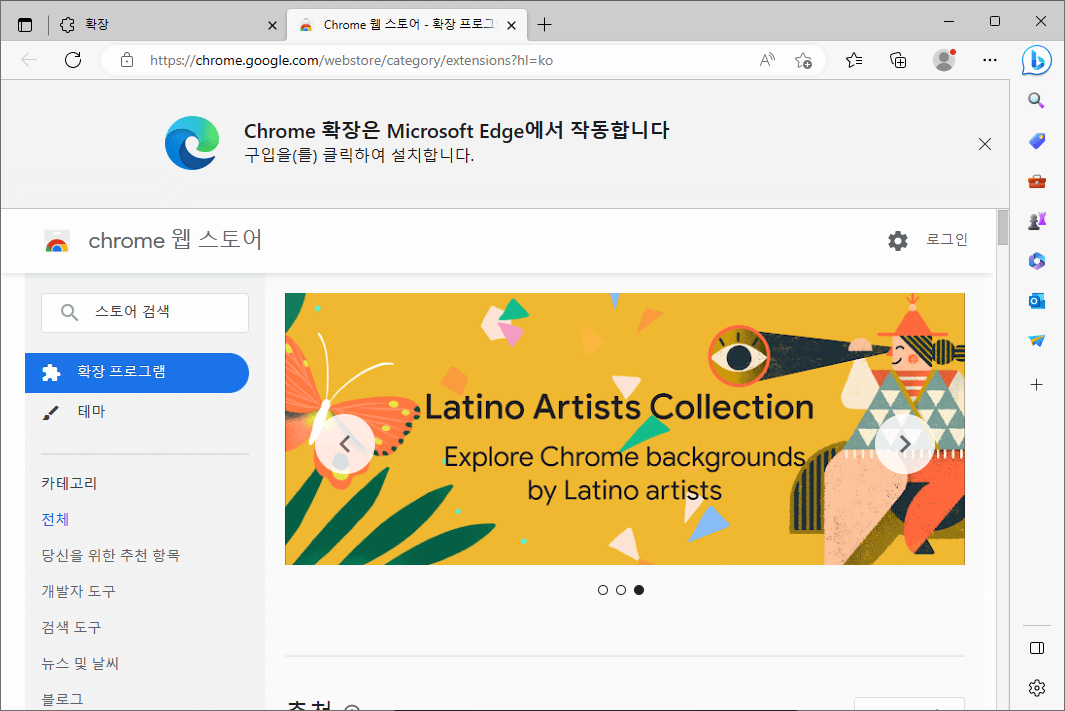Open sidebar Drop paper plane icon
The height and width of the screenshot is (711, 1065).
1036,341
